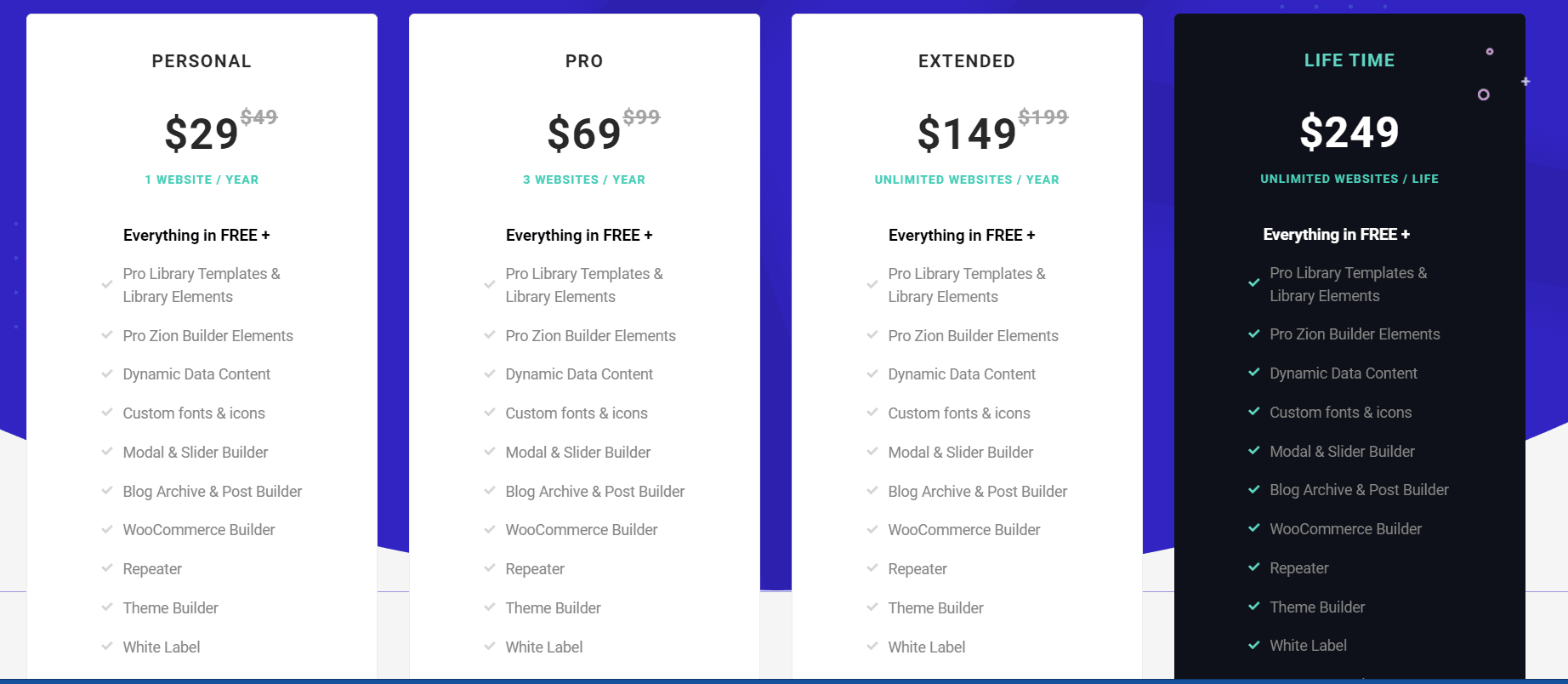Click Everything in FREE + in the Extended column

pos(962,235)
